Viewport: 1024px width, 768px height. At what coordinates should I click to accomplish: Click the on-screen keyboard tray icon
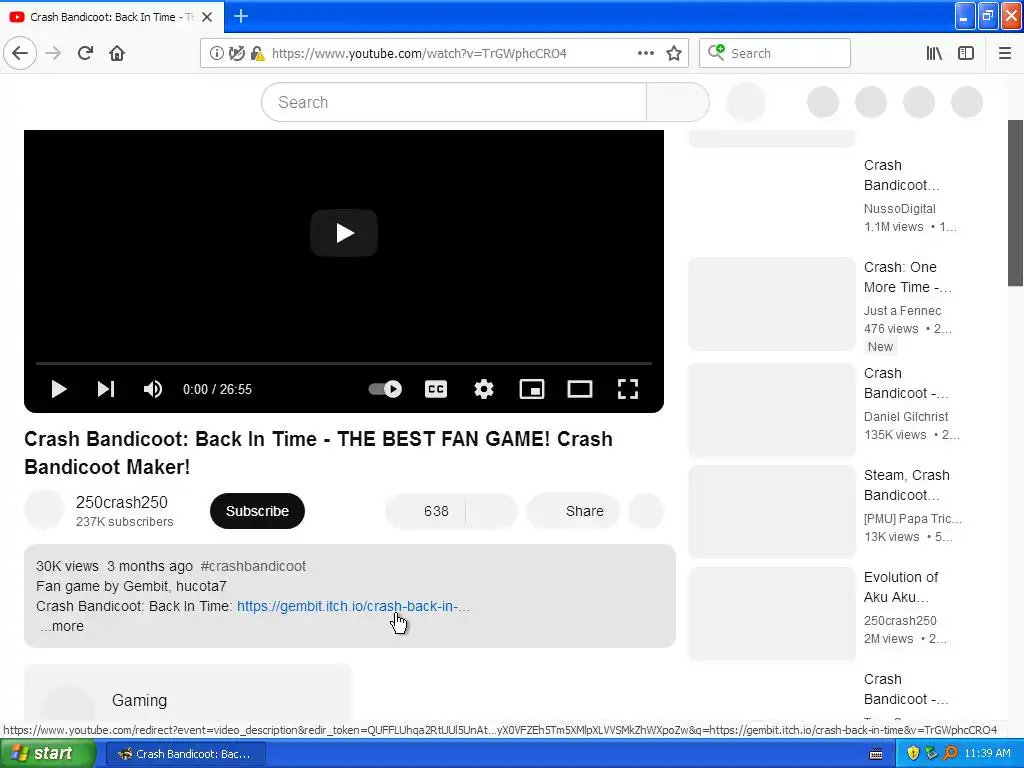tap(876, 754)
